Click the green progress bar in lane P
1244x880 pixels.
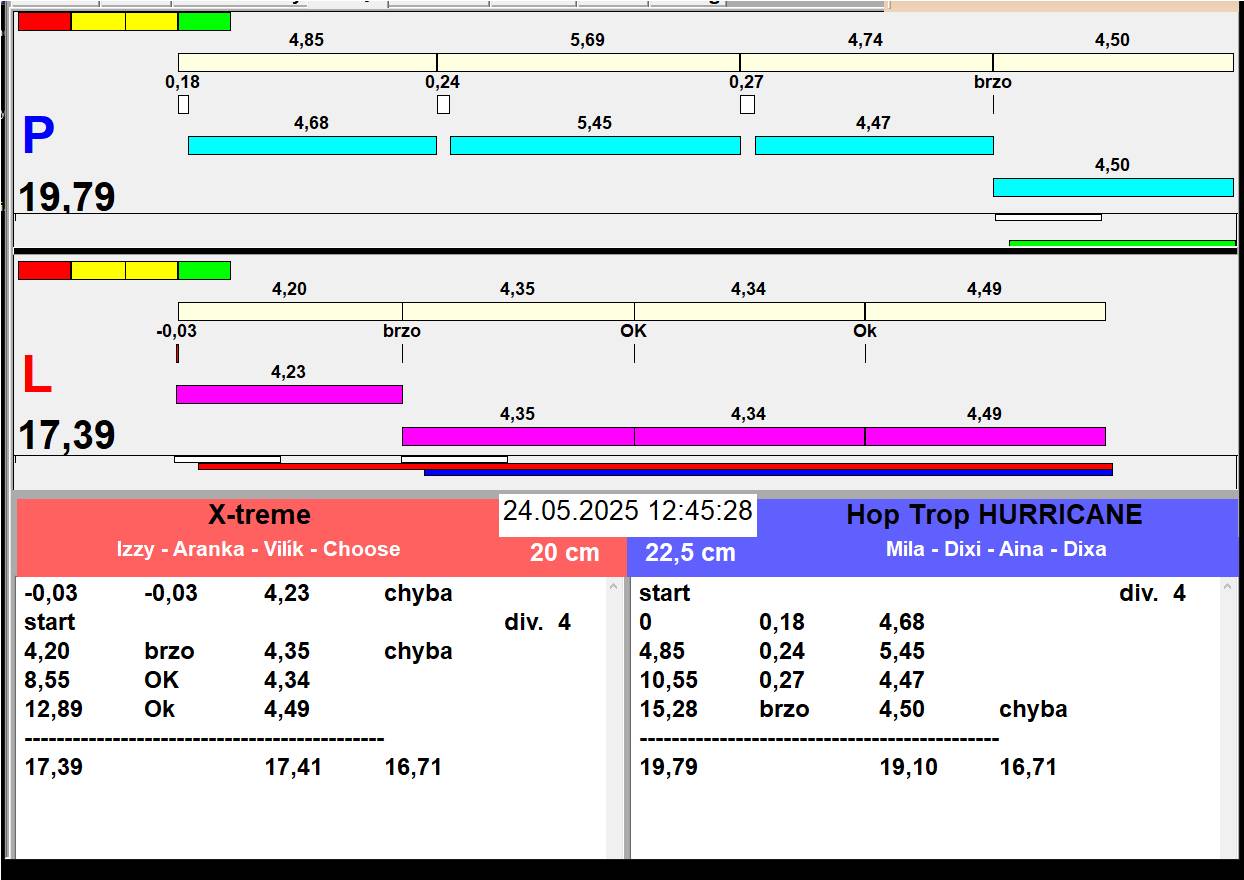1122,243
